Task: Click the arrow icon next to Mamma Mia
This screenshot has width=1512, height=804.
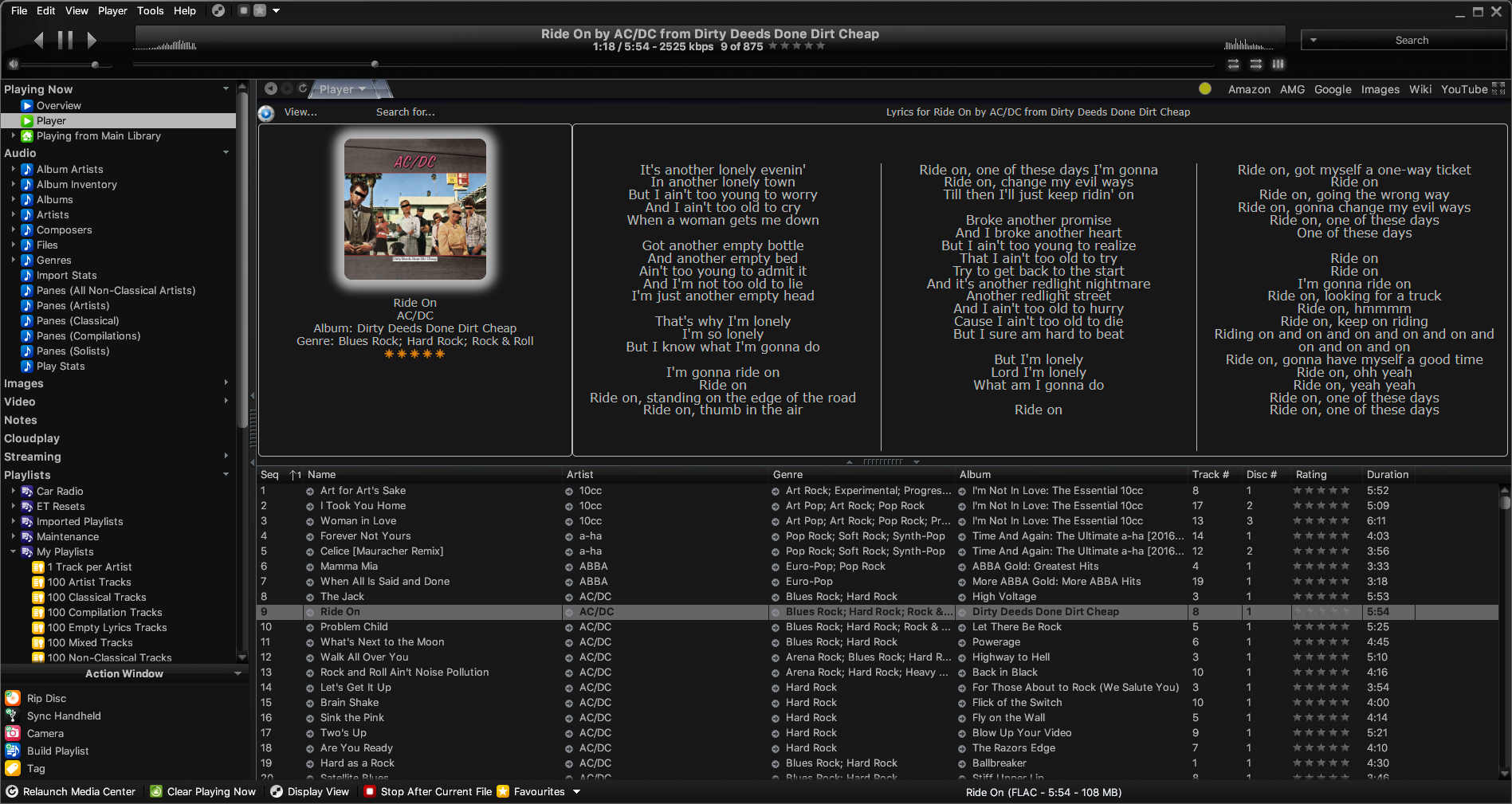Action: (x=310, y=567)
